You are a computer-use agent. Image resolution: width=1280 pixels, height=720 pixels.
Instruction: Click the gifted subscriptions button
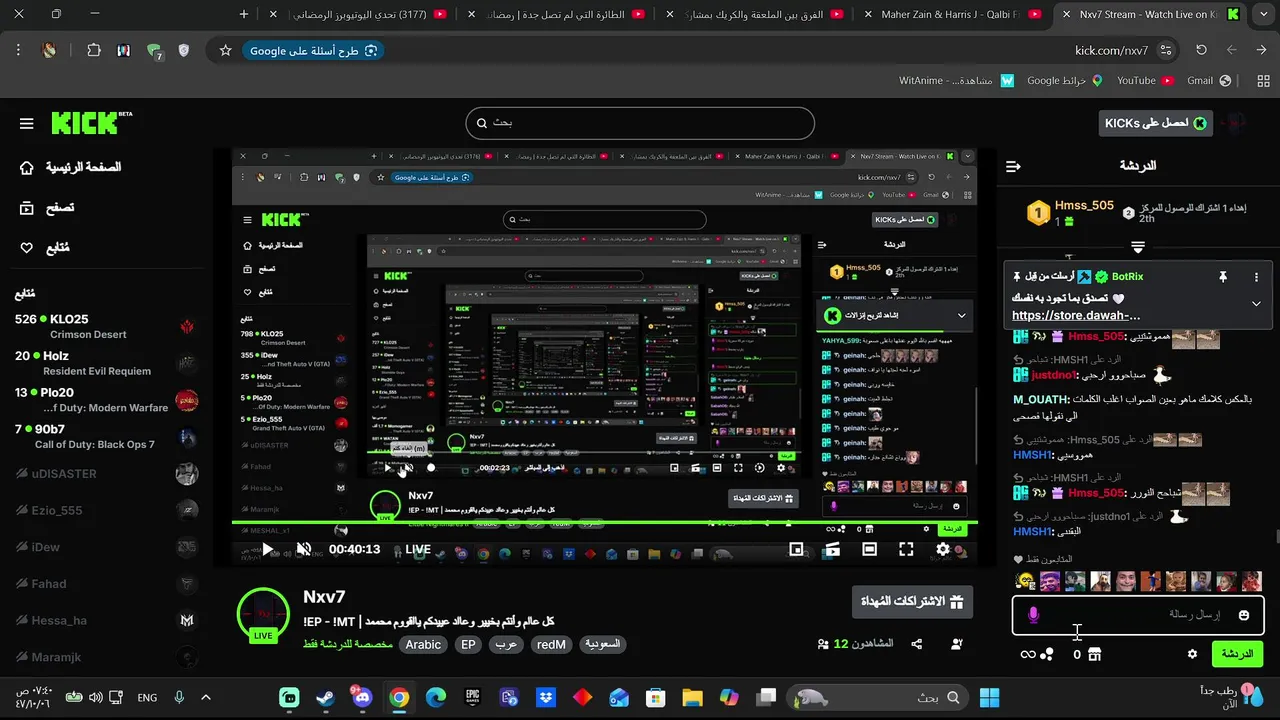(x=913, y=602)
